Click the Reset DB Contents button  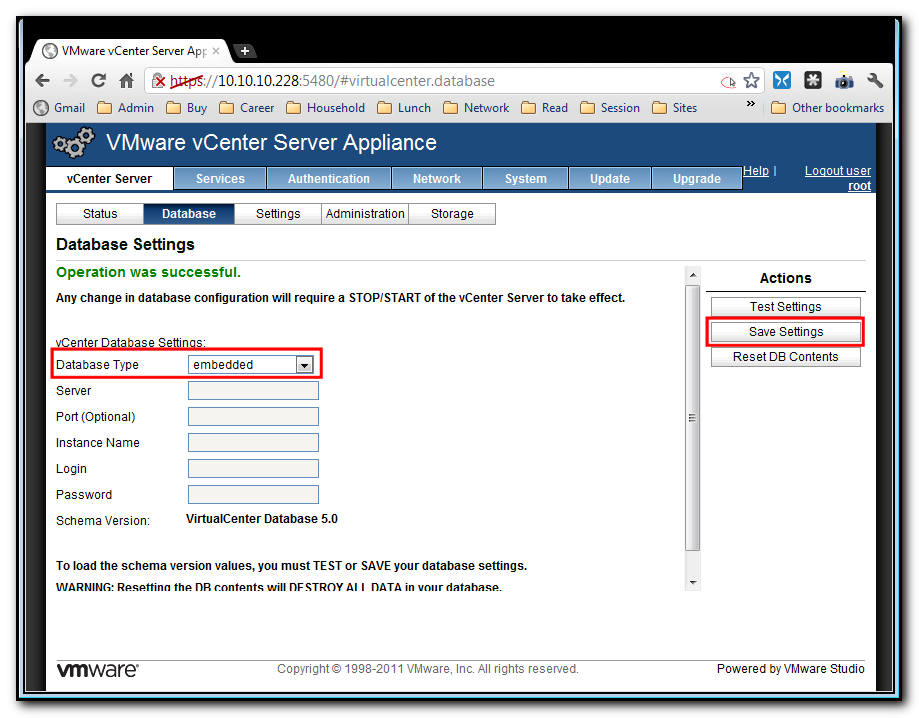click(x=785, y=357)
